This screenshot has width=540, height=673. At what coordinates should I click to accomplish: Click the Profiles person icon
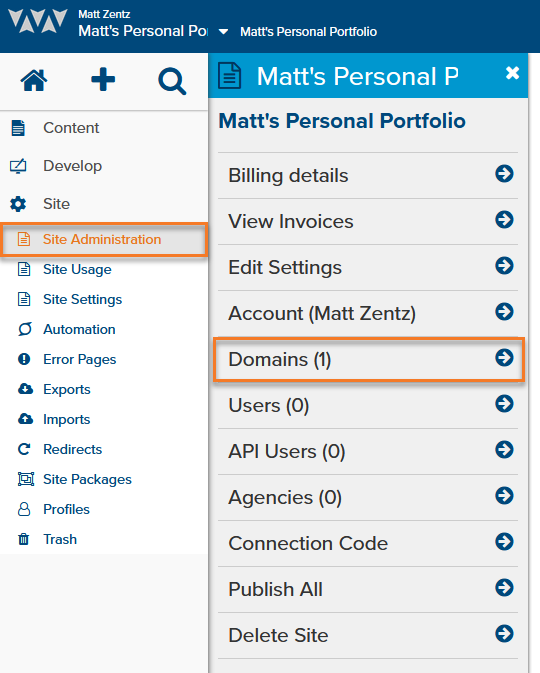(24, 509)
